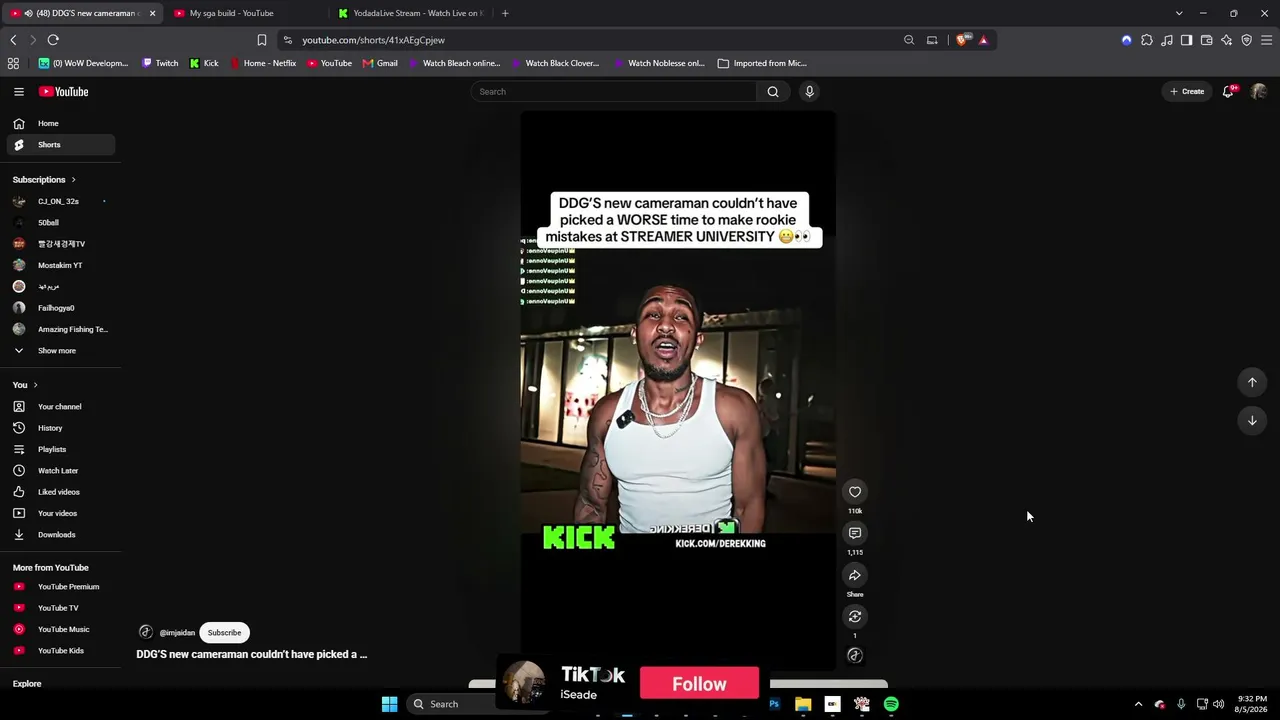
Task: Switch to YodadaLive Stream tab
Action: point(410,13)
